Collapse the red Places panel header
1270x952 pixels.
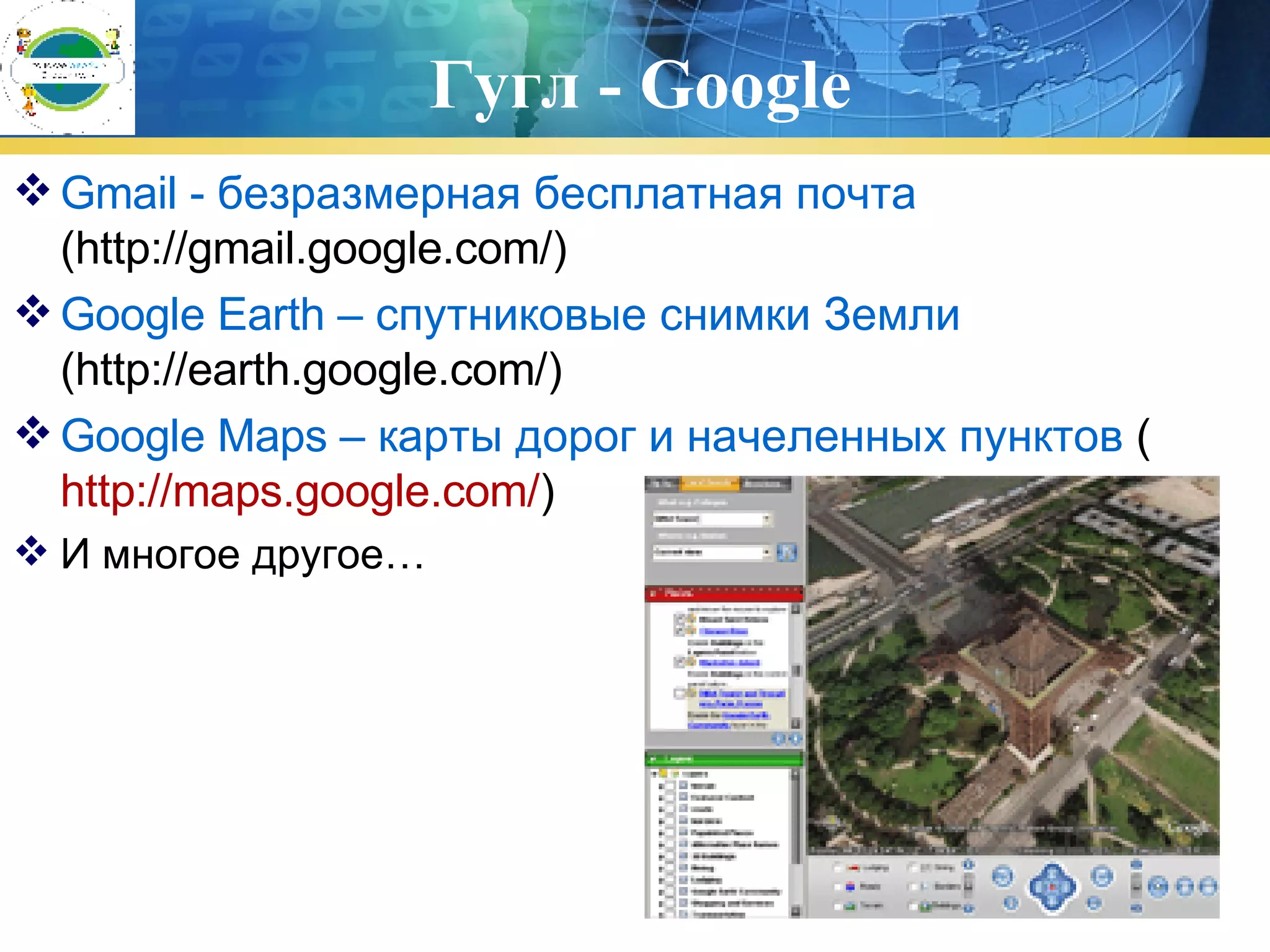[x=724, y=594]
